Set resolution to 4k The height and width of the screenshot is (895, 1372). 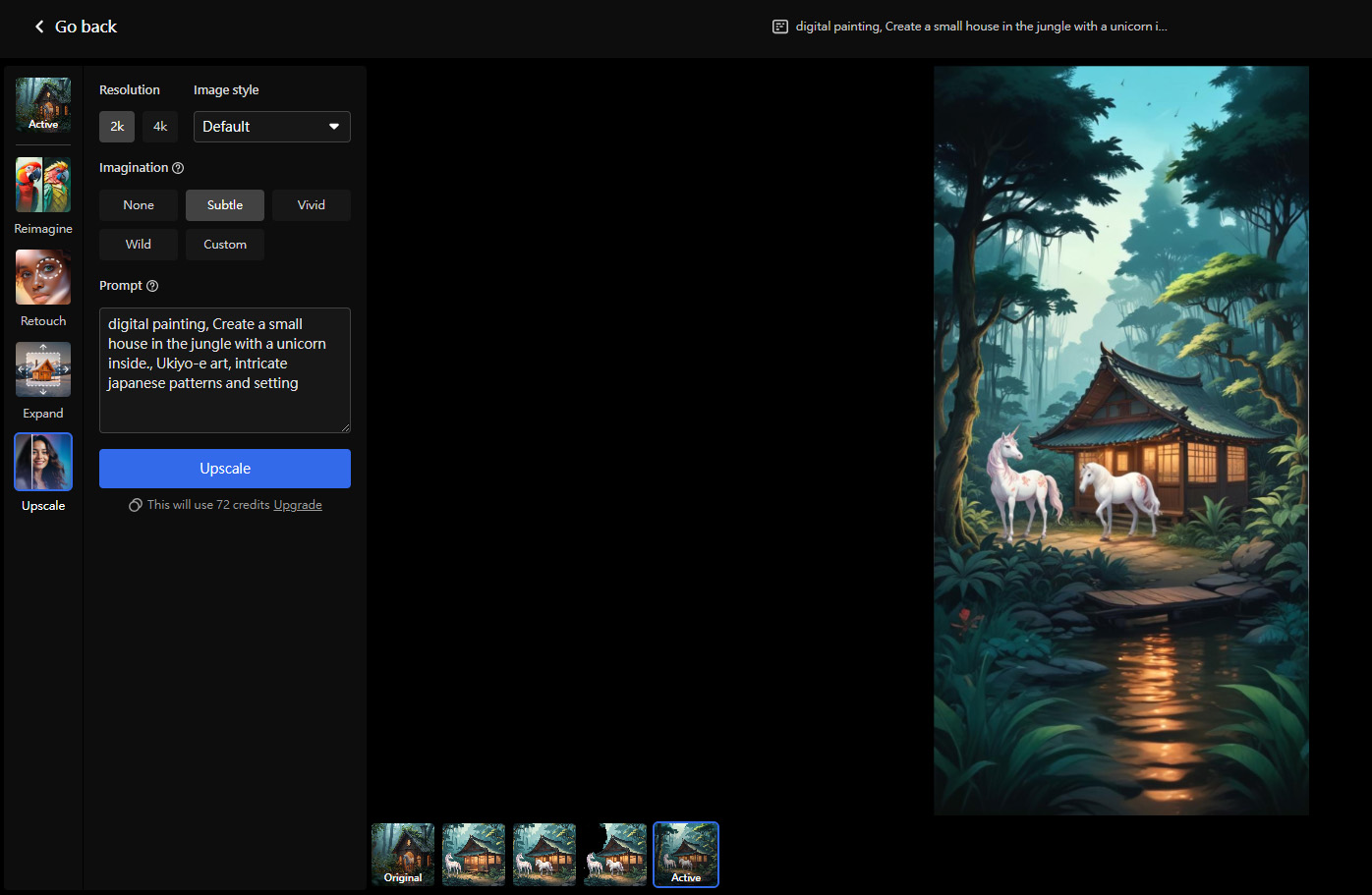[160, 127]
